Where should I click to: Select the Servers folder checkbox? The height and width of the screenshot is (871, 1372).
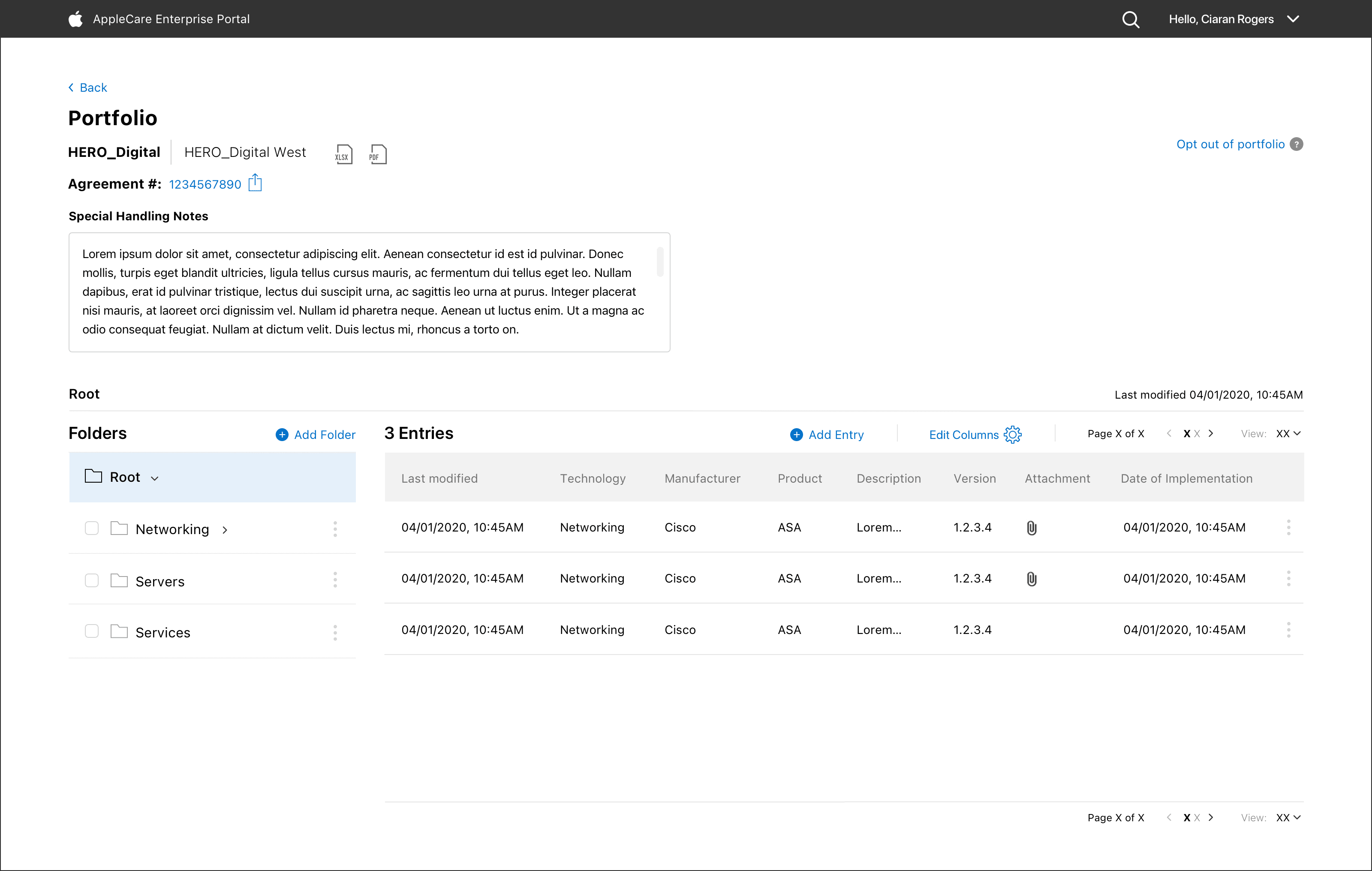[92, 580]
